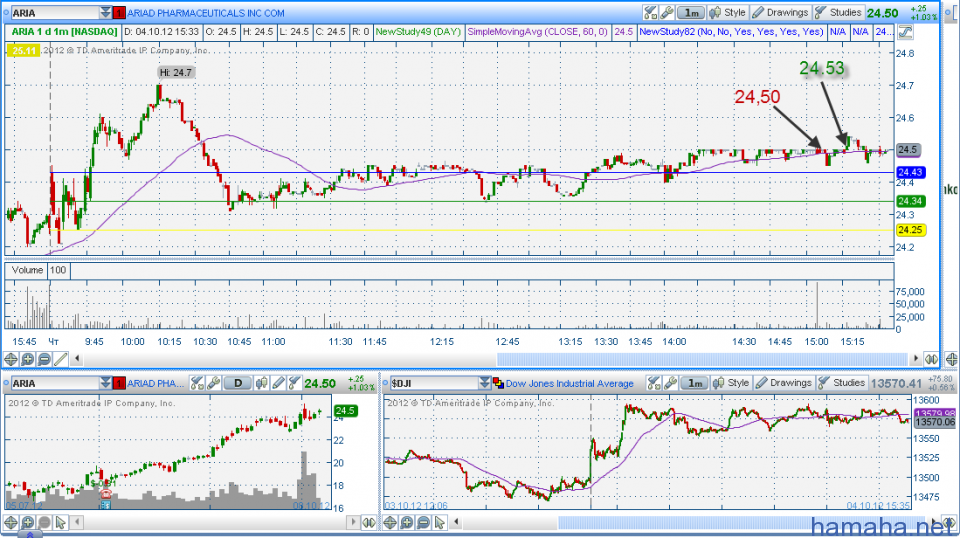The width and height of the screenshot is (960, 538).
Task: Click green 24.34 price level label
Action: pos(910,201)
